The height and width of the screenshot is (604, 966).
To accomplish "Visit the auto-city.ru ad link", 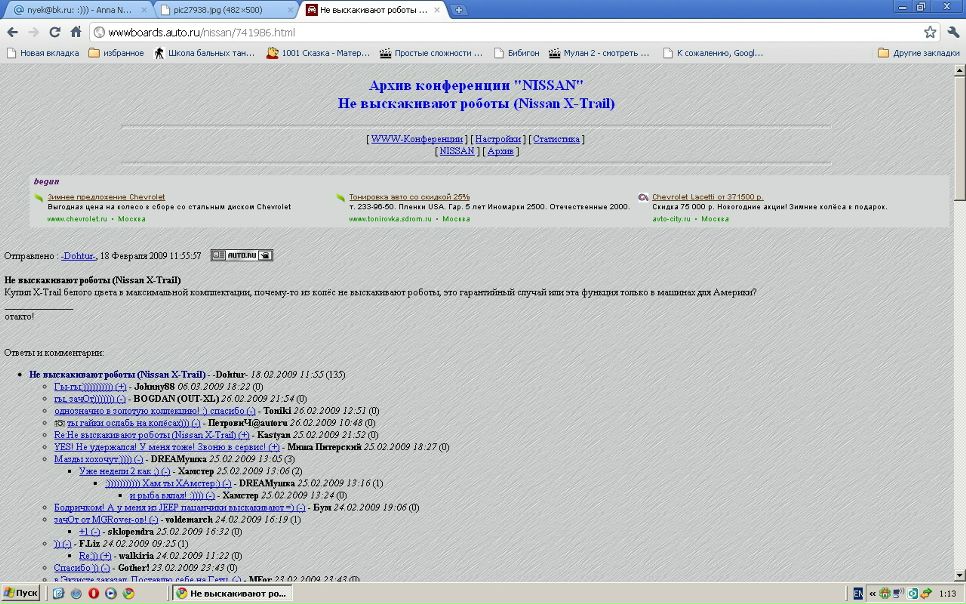I will [672, 219].
